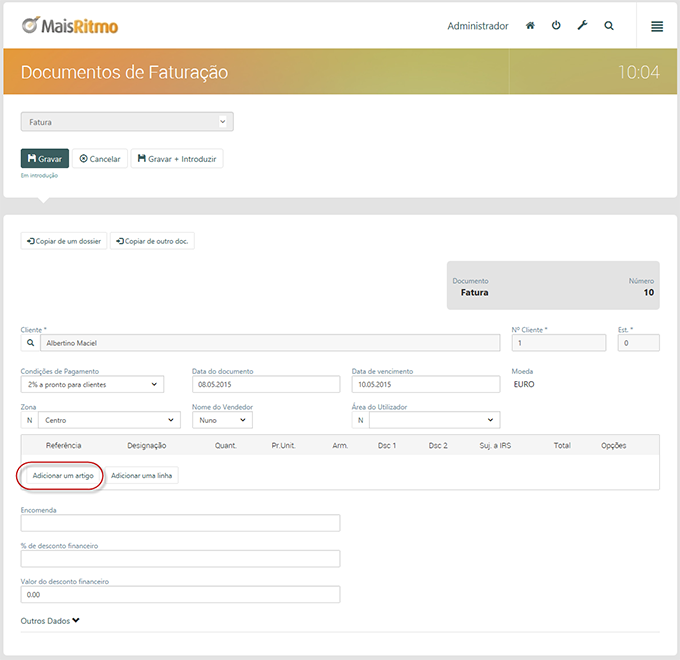Open the Zona Centro dropdown

point(109,420)
